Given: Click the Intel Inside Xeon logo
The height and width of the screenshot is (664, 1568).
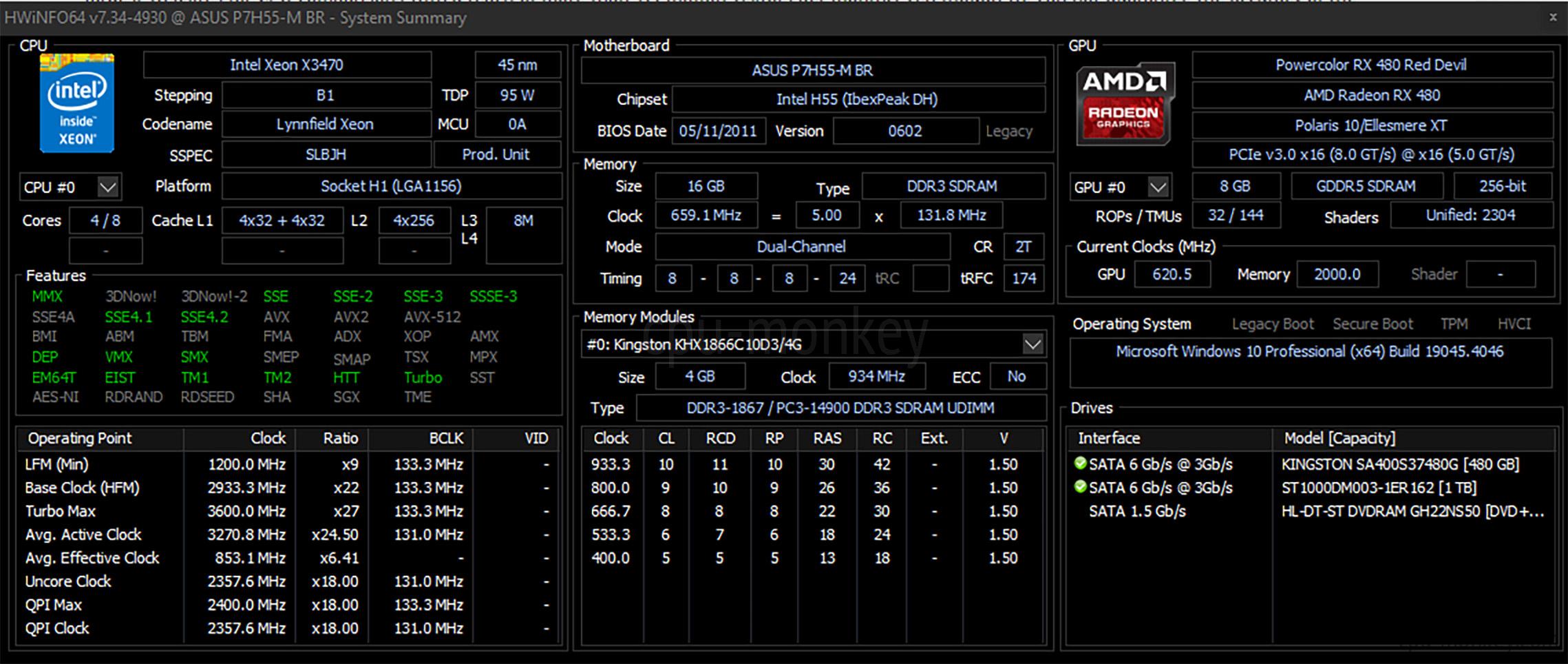Looking at the screenshot, I should [76, 103].
